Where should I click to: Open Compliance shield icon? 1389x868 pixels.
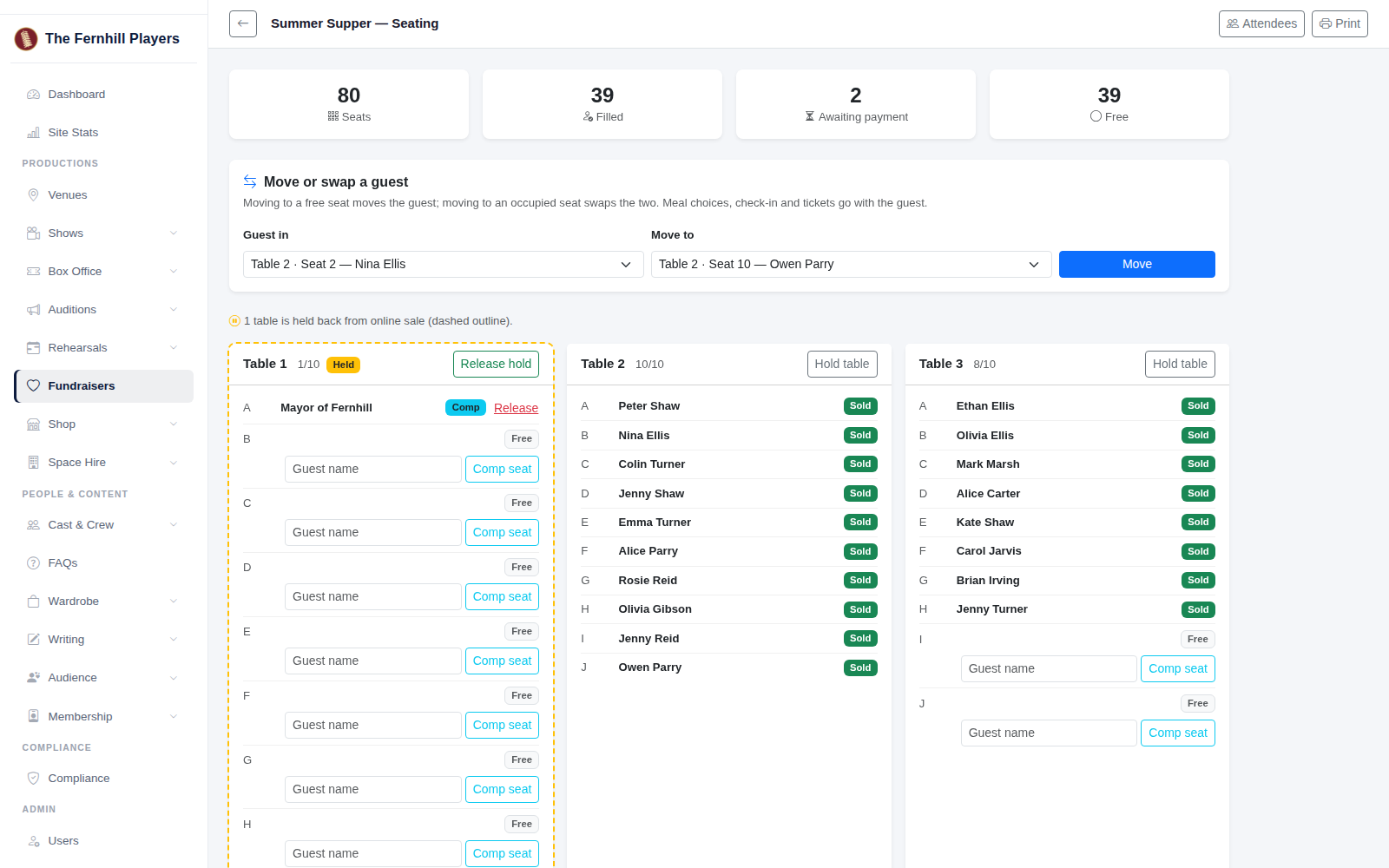click(x=34, y=779)
